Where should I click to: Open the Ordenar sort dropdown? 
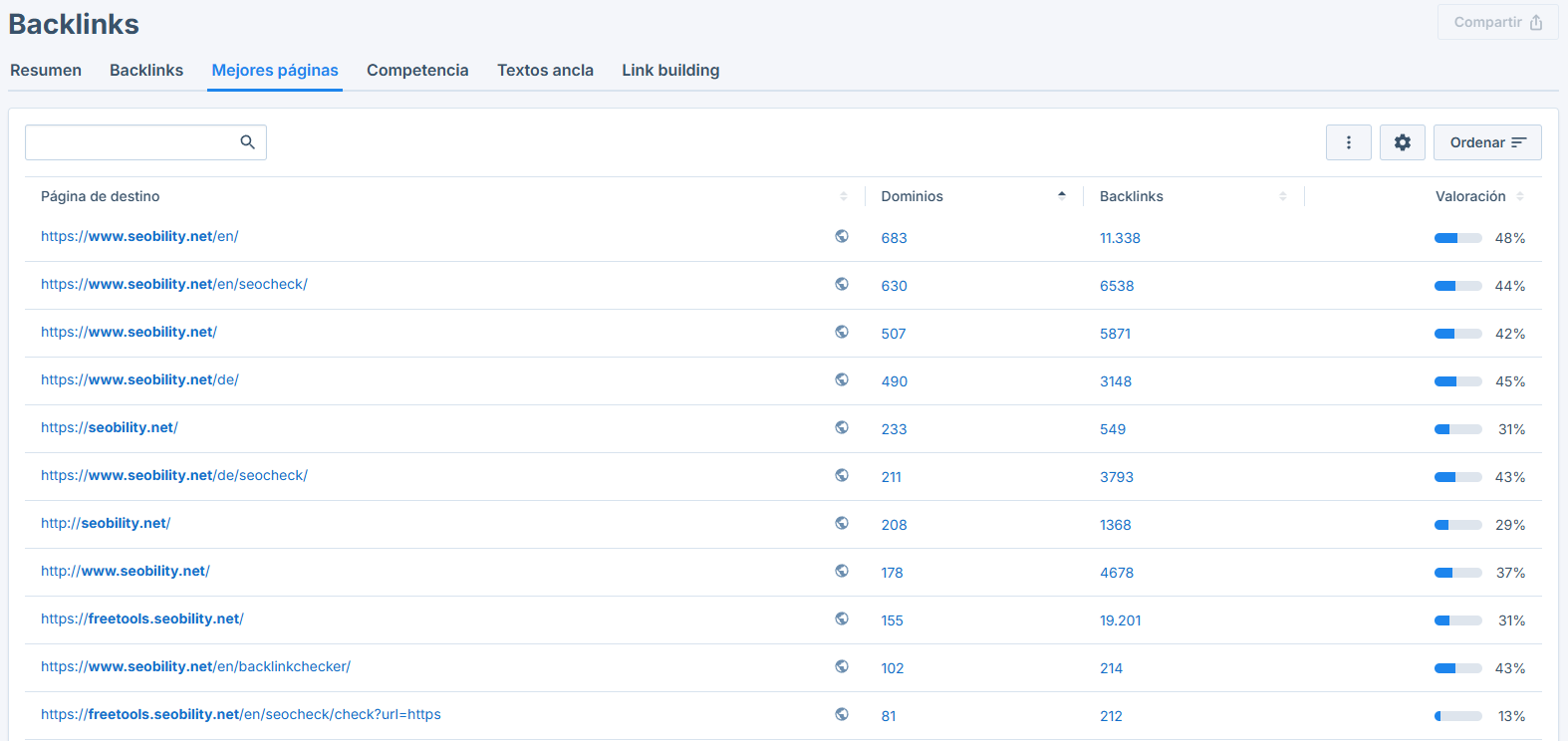coord(1487,142)
